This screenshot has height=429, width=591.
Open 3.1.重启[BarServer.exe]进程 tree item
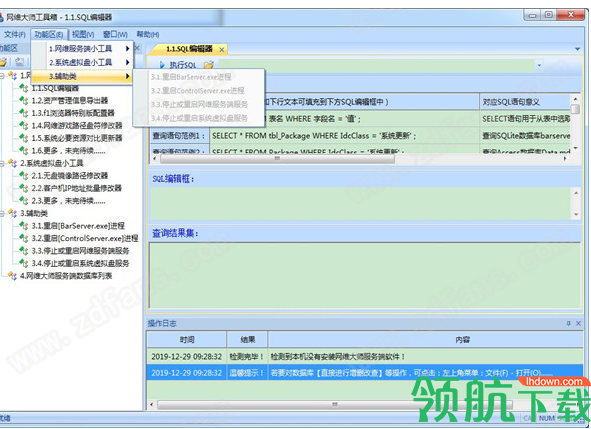(x=78, y=226)
